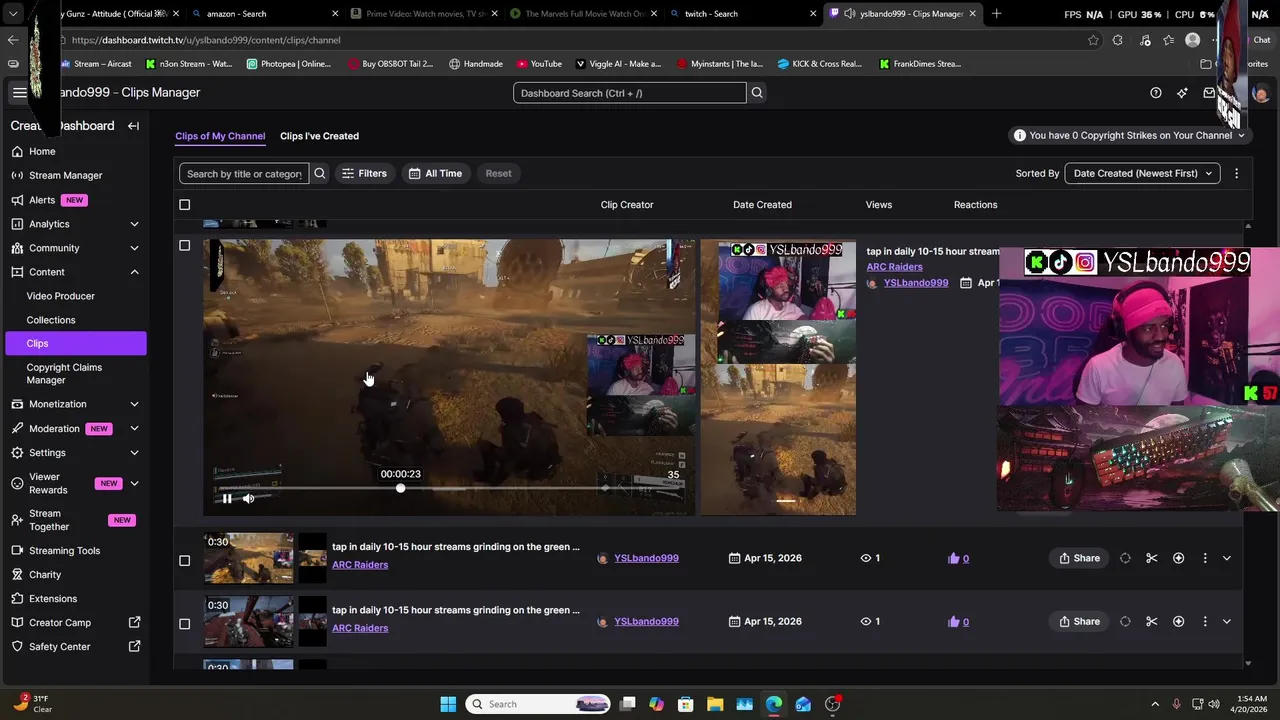Expand the Analytics sidebar section
Viewport: 1280px width, 720px height.
click(x=134, y=224)
